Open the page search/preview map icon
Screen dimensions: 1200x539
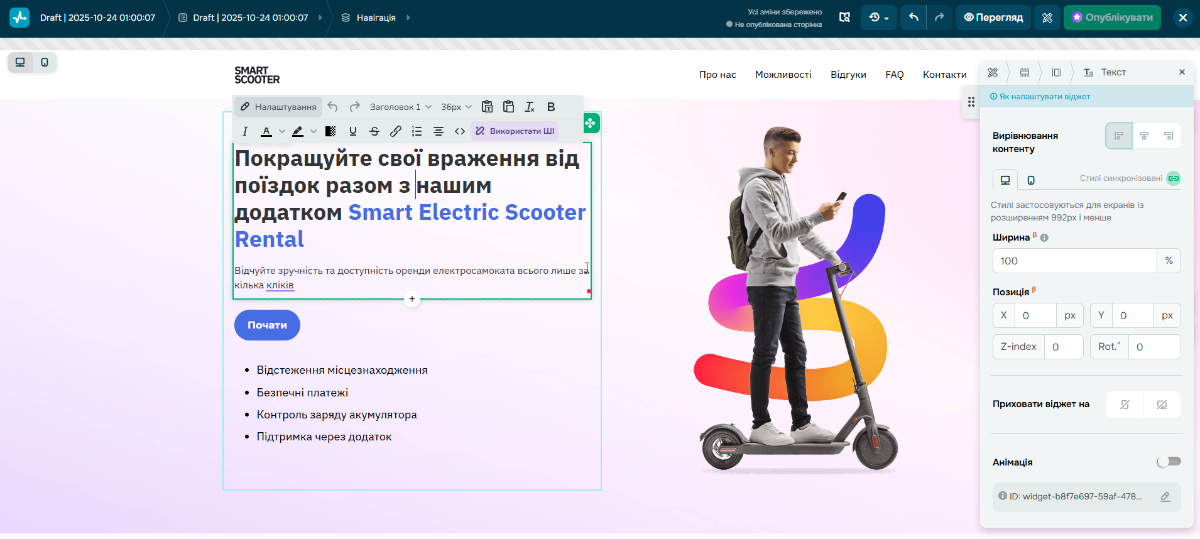[845, 17]
